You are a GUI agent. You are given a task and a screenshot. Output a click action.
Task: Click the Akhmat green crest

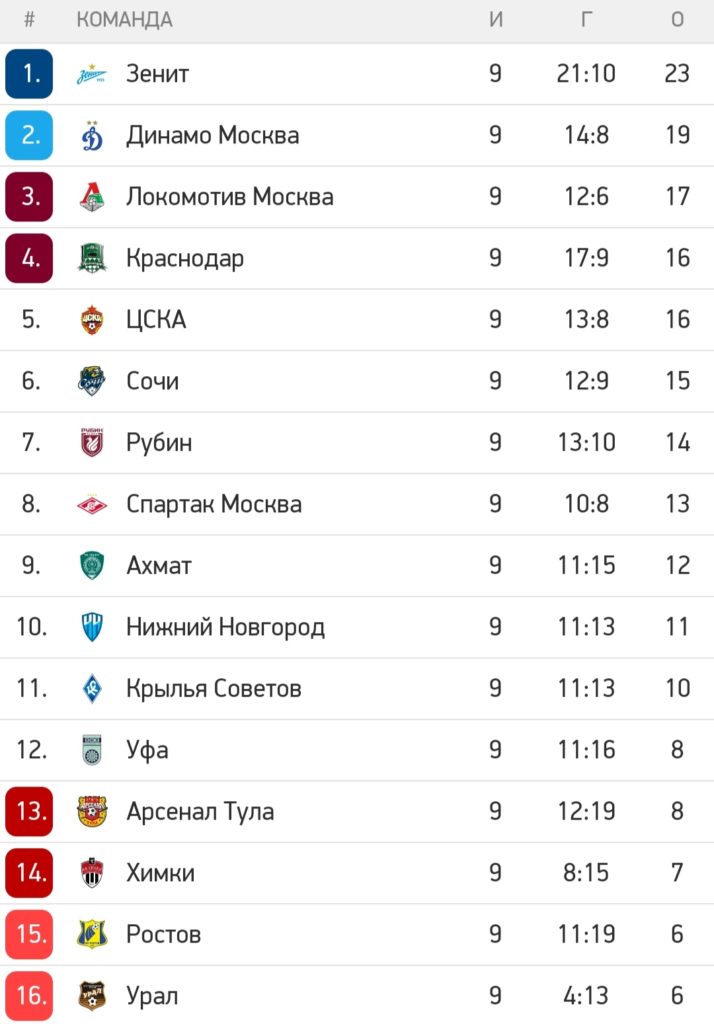92,566
